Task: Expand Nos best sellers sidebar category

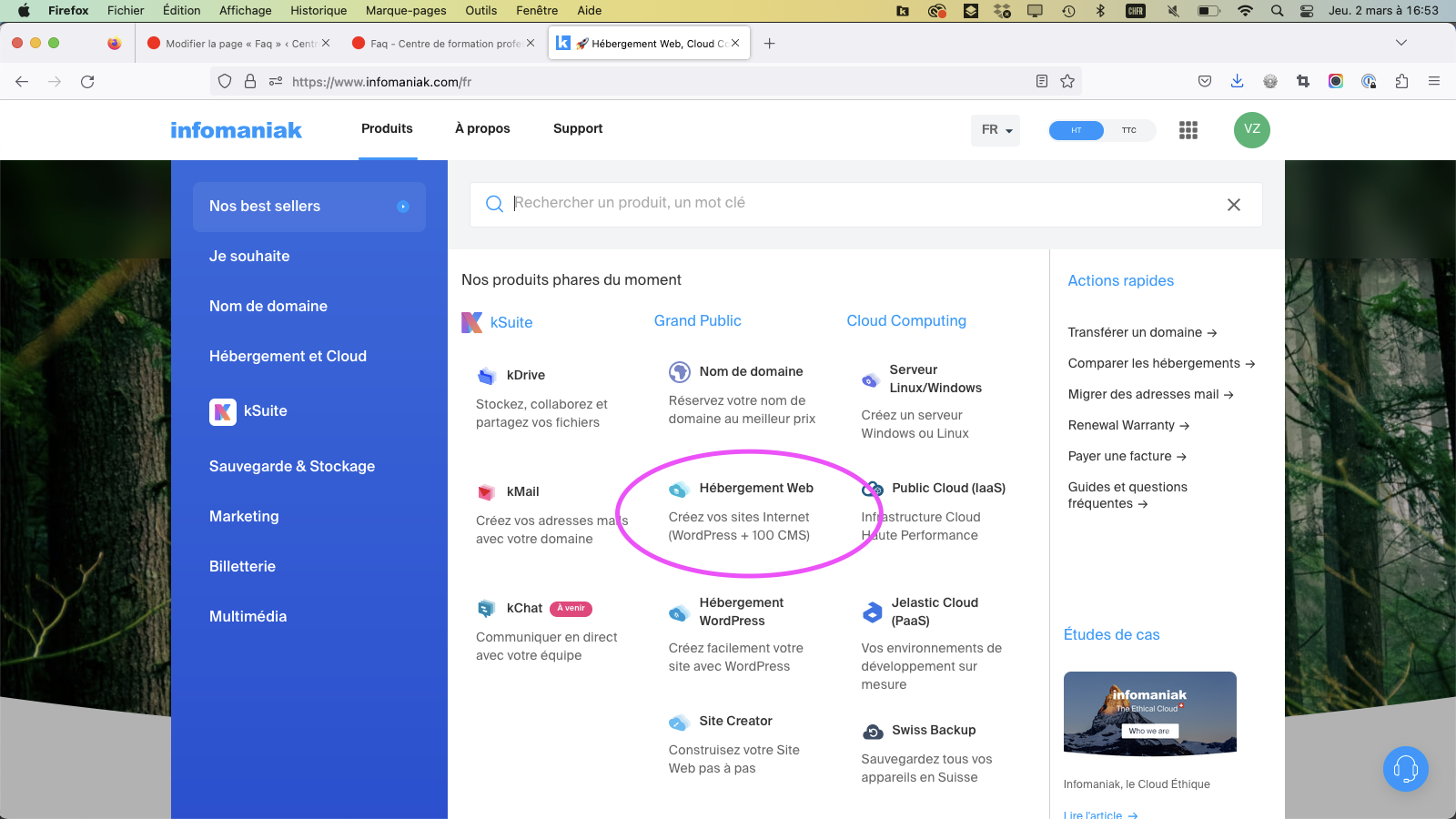Action: 309,207
